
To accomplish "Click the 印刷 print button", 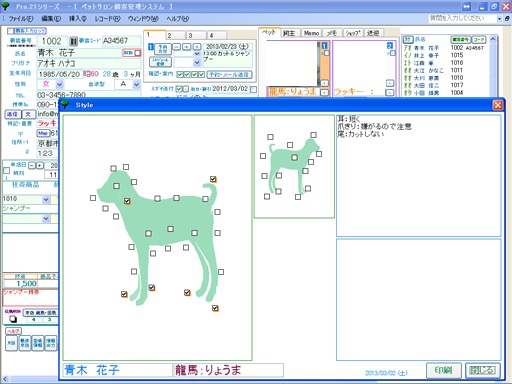I will pyautogui.click(x=444, y=370).
